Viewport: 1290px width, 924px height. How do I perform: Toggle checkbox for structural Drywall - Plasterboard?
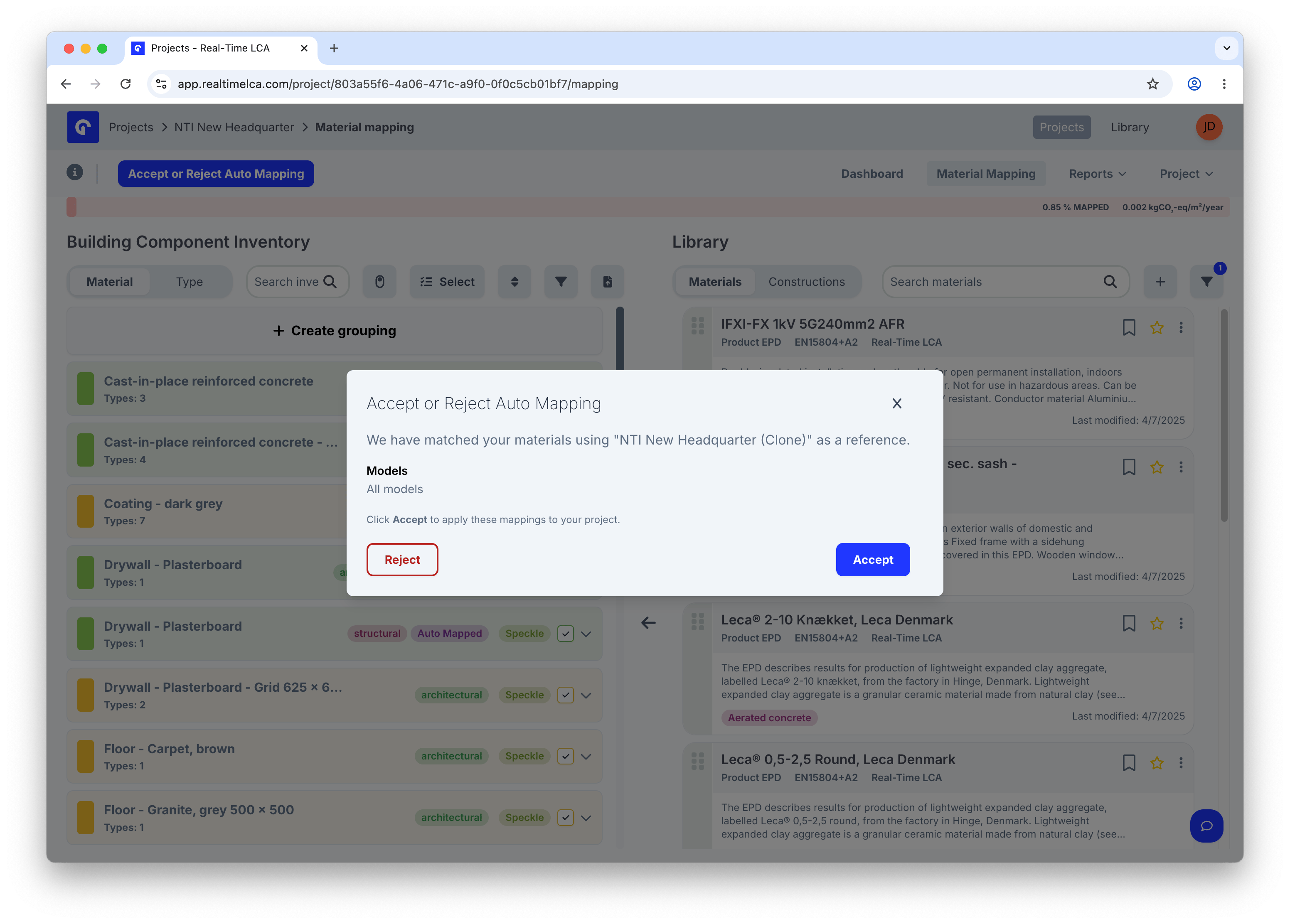click(x=565, y=634)
